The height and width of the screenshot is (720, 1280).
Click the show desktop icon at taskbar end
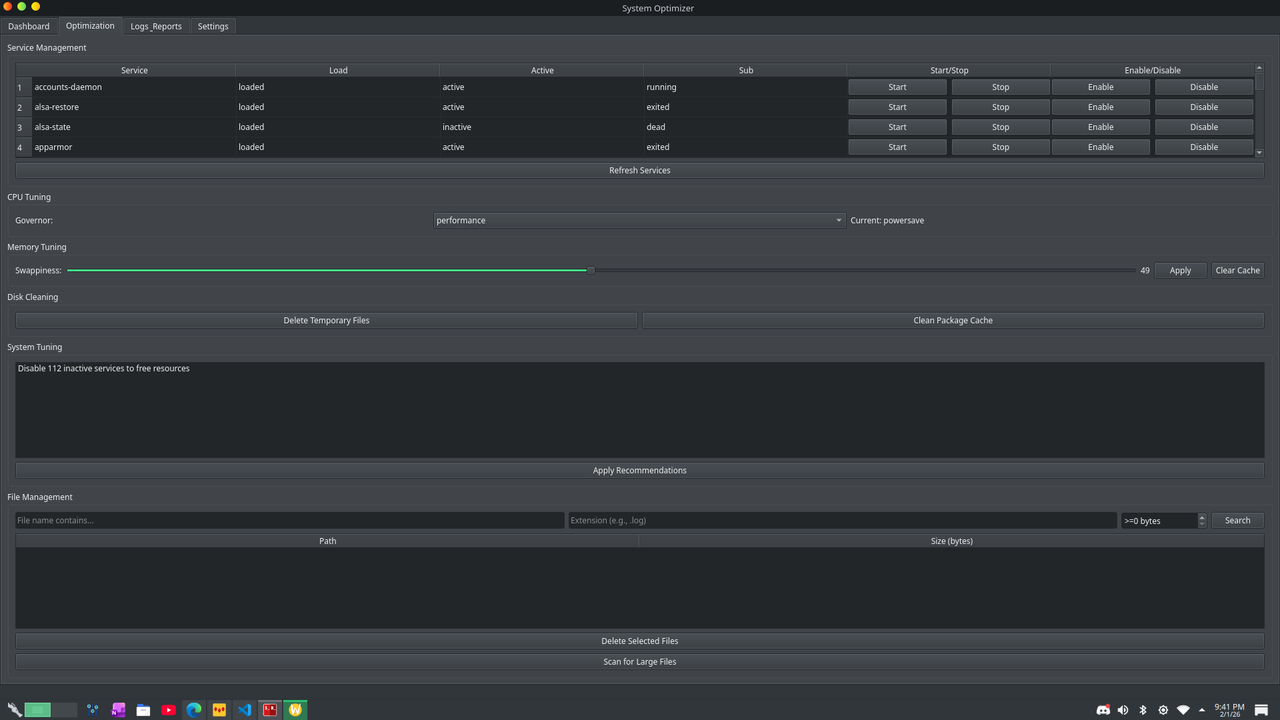[1262, 710]
